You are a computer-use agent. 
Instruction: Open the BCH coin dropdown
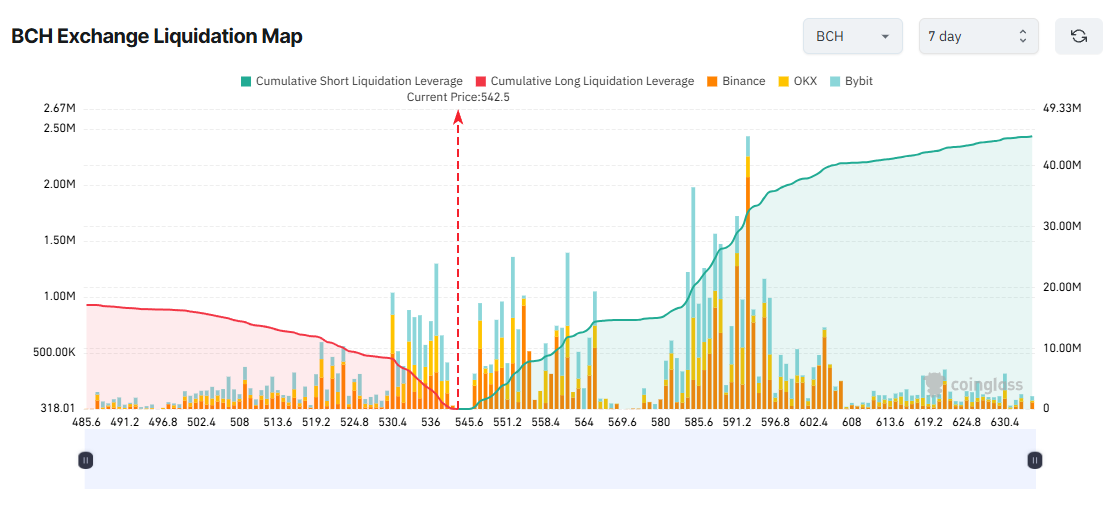[852, 36]
